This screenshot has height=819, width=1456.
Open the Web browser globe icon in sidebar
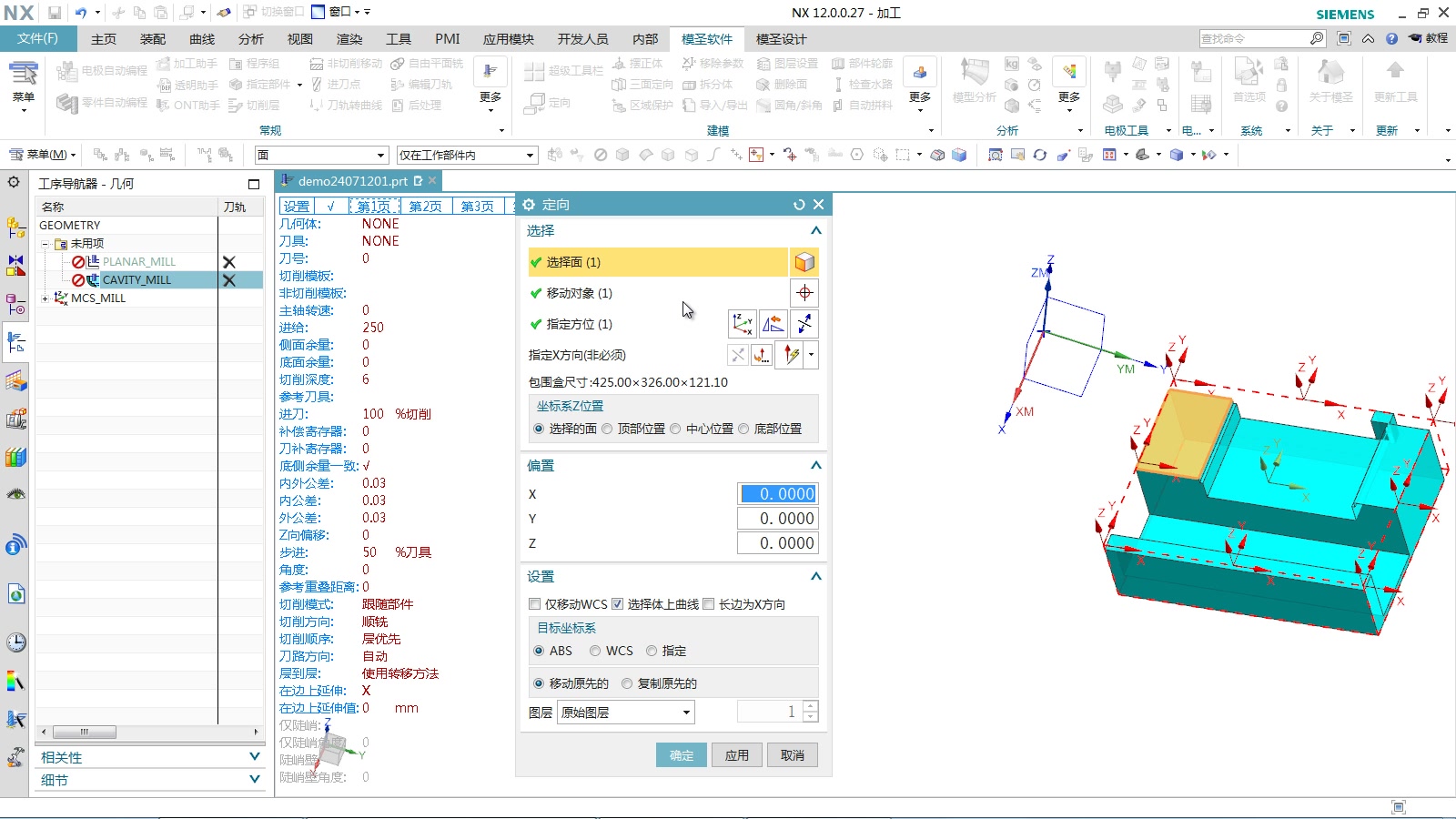tap(15, 594)
